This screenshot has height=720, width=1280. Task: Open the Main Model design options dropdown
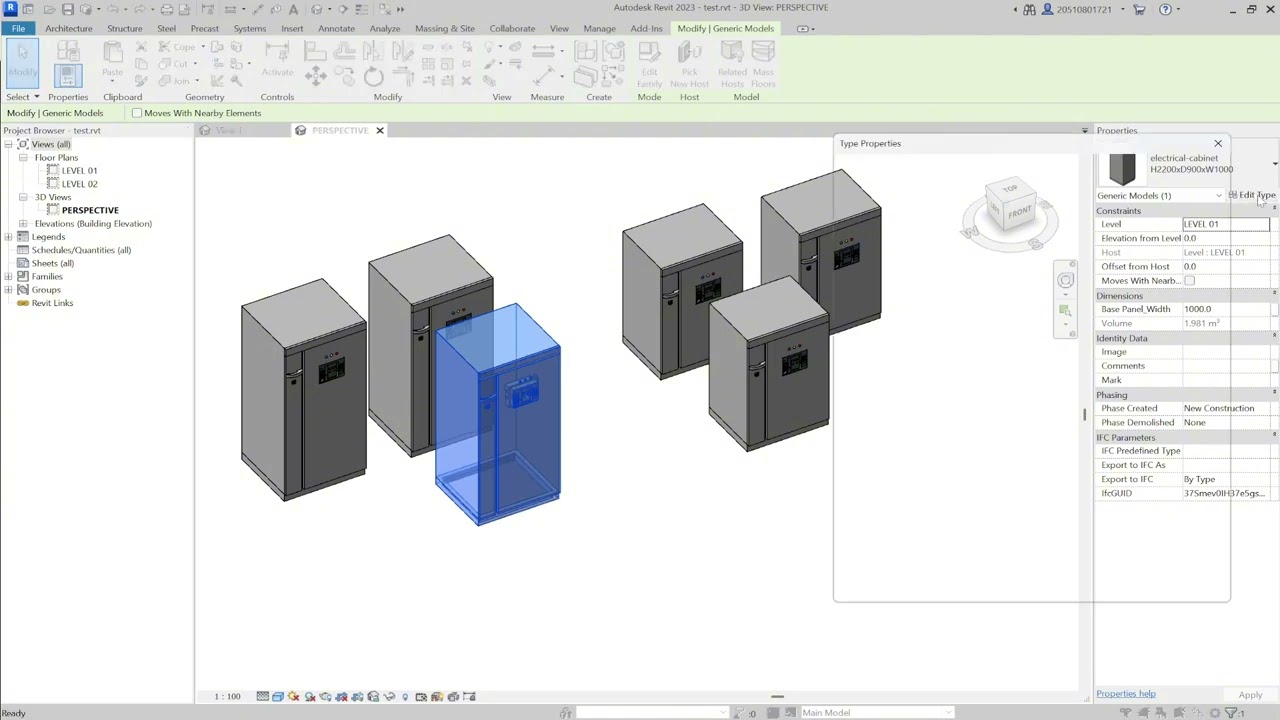click(x=875, y=713)
